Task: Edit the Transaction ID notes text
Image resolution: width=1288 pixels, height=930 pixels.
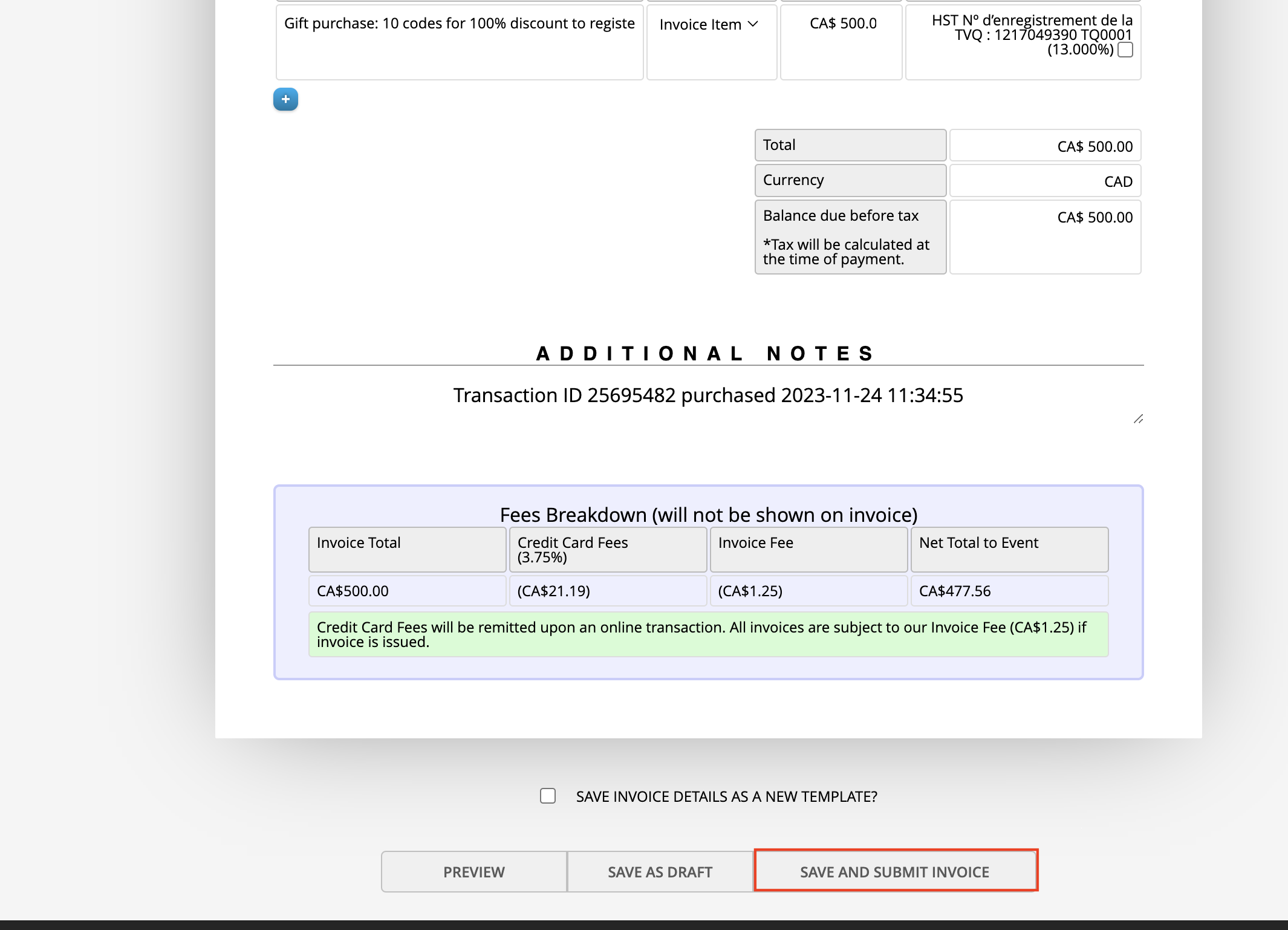Action: tap(709, 396)
